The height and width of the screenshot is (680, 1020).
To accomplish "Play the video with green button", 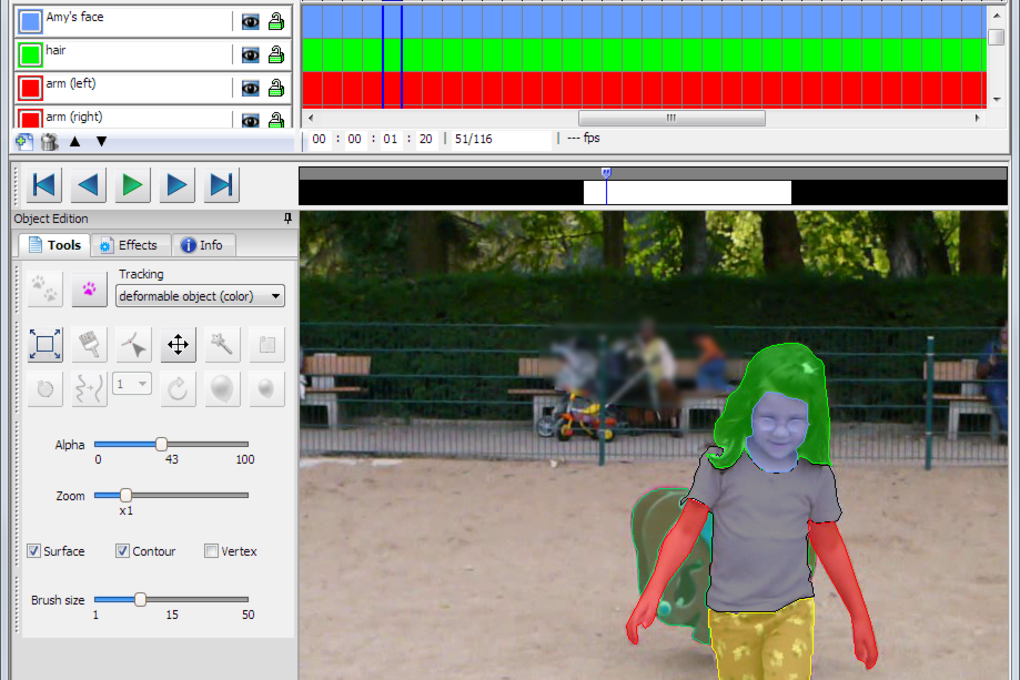I will tap(132, 185).
